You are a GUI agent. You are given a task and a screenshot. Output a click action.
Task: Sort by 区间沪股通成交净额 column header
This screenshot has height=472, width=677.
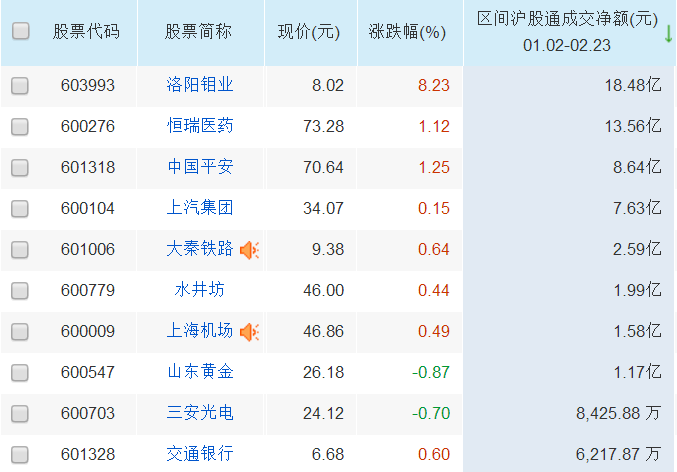click(567, 32)
